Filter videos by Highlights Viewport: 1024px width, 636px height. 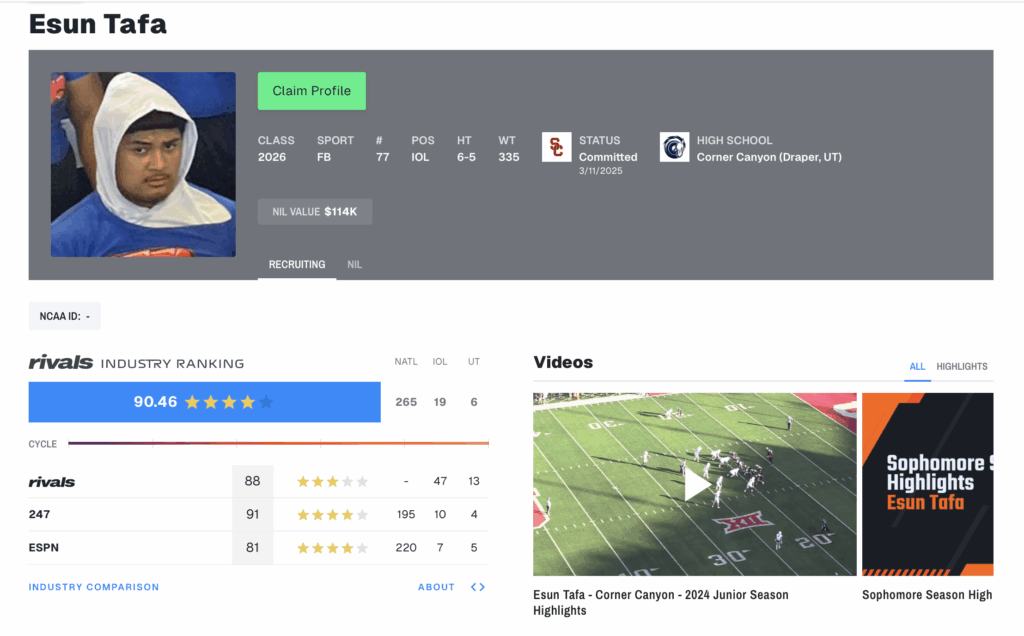[962, 366]
